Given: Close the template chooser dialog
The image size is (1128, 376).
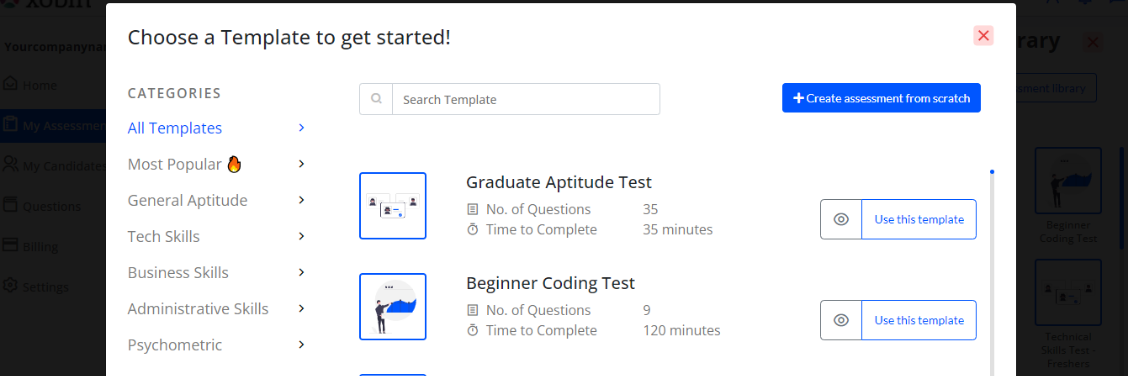Looking at the screenshot, I should (x=983, y=36).
